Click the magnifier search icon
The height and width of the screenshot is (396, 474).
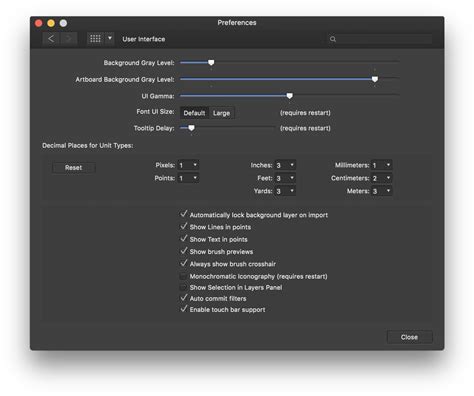click(333, 39)
